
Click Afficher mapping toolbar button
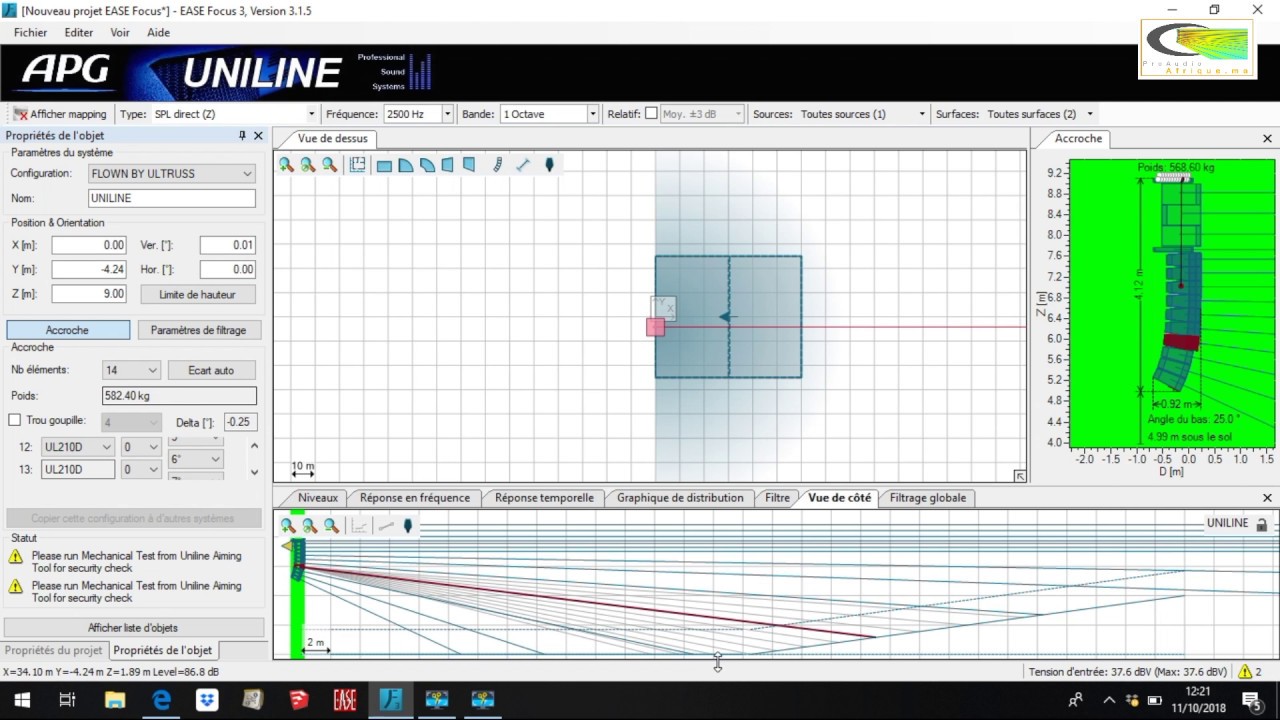[60, 114]
